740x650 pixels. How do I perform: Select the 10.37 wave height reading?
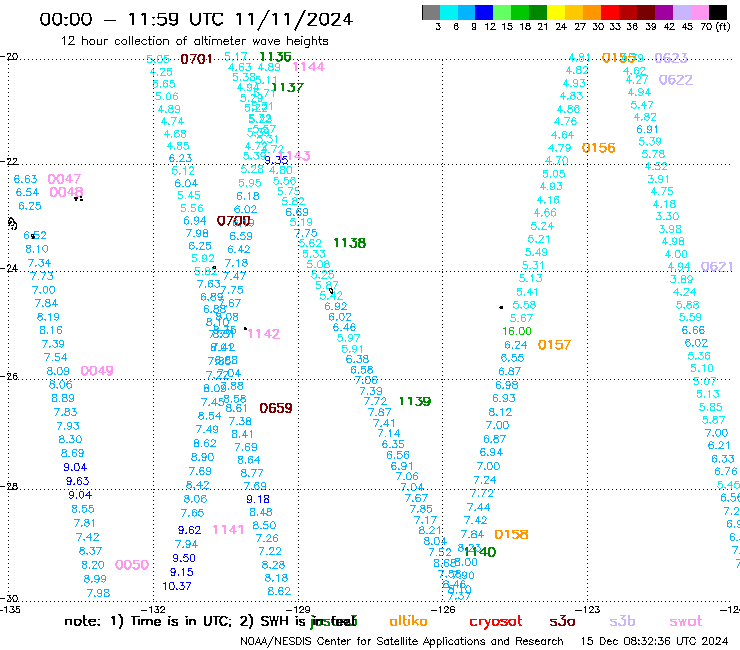[177, 586]
